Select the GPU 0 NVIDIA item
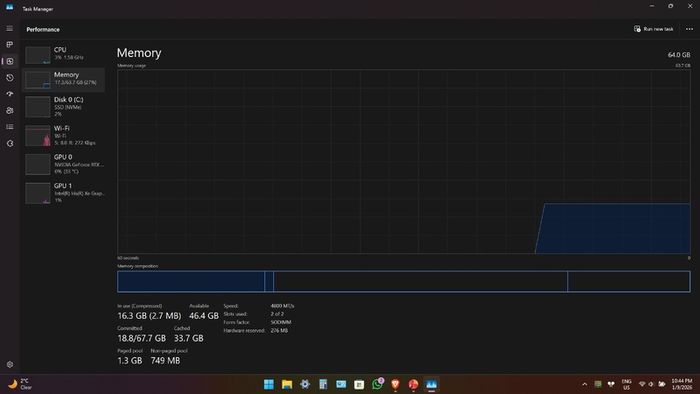Screen dimensions: 700x394 [64, 164]
